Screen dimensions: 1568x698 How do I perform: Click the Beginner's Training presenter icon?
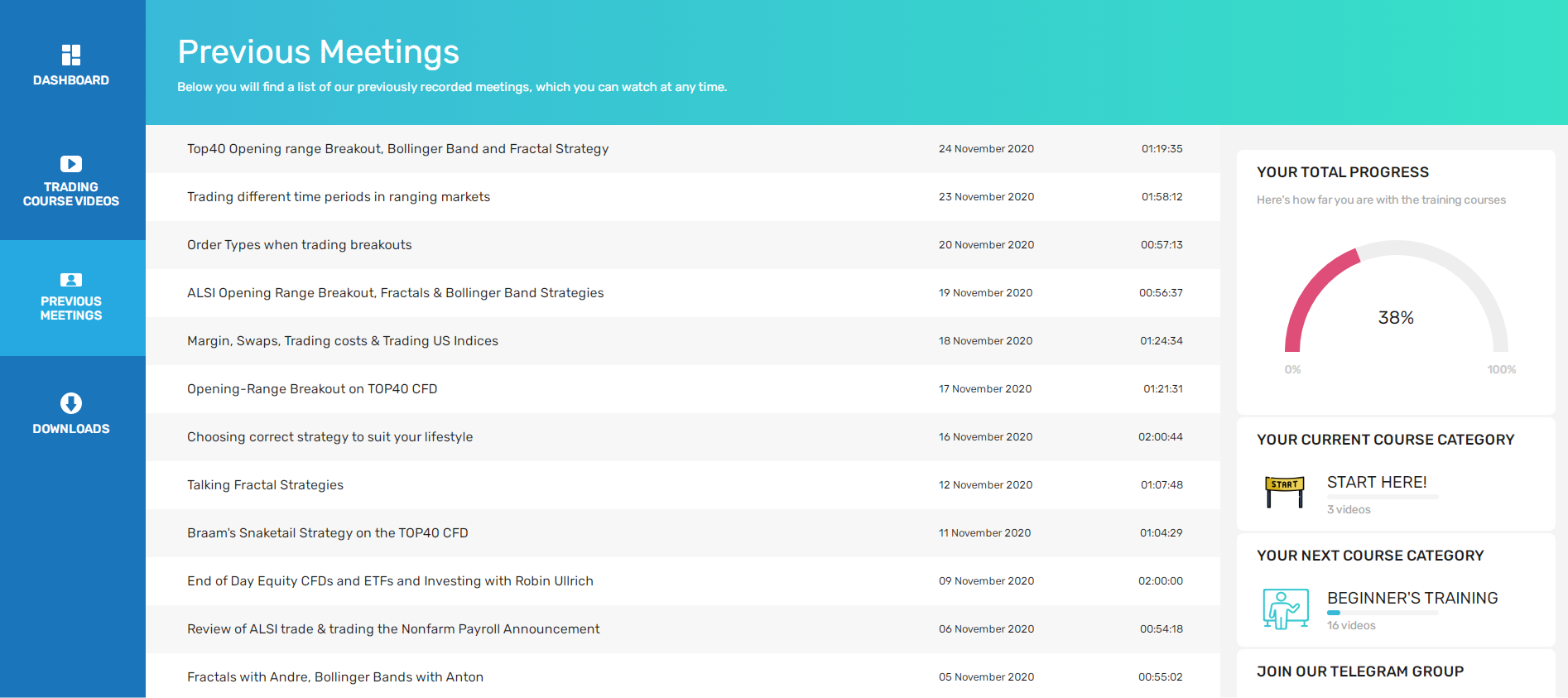pyautogui.click(x=1286, y=609)
